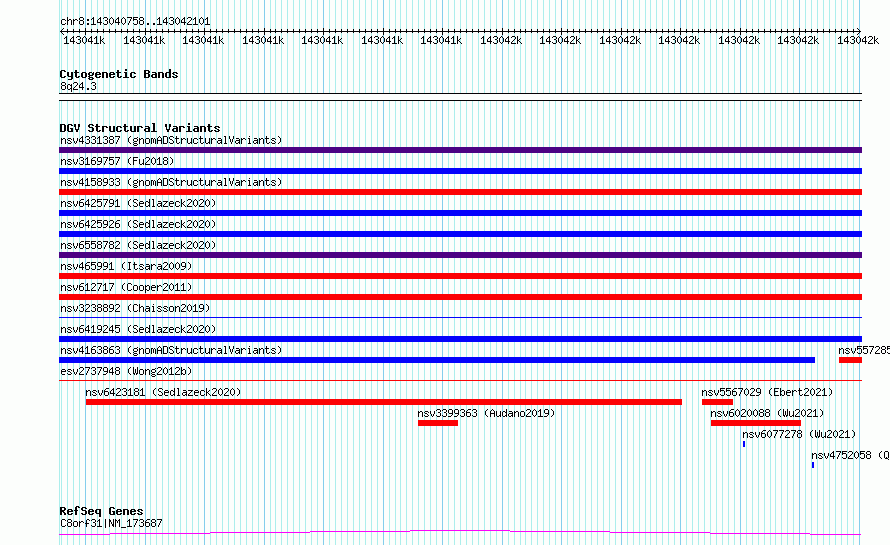Screen dimensions: 890x545
Task: Click the 8q24.3 band label
Action: pos(78,86)
